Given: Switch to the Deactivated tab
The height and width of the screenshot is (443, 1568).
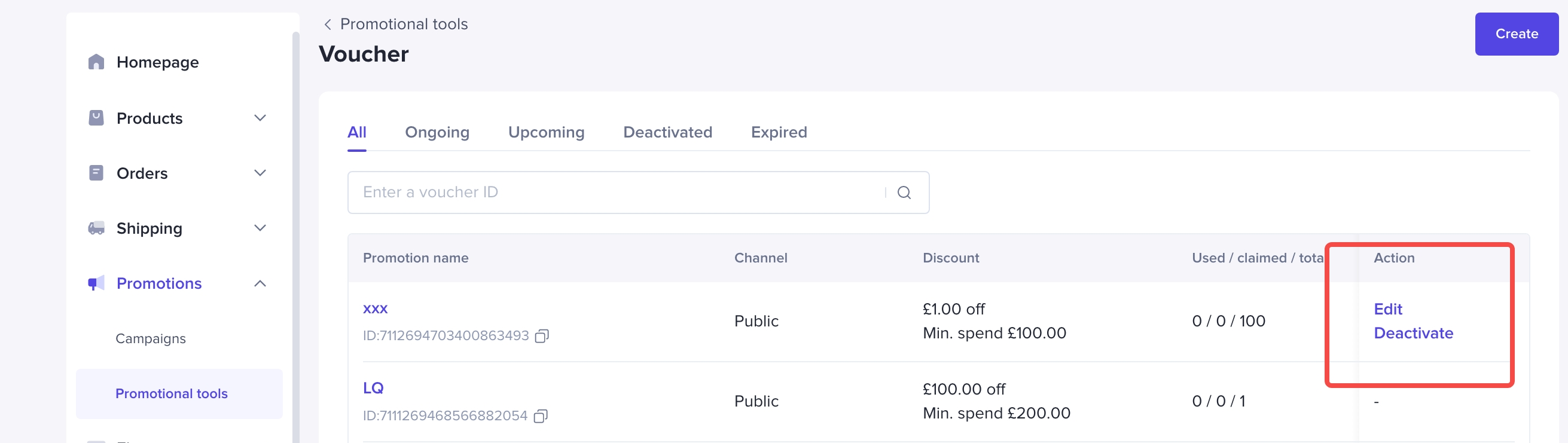Looking at the screenshot, I should 667,132.
